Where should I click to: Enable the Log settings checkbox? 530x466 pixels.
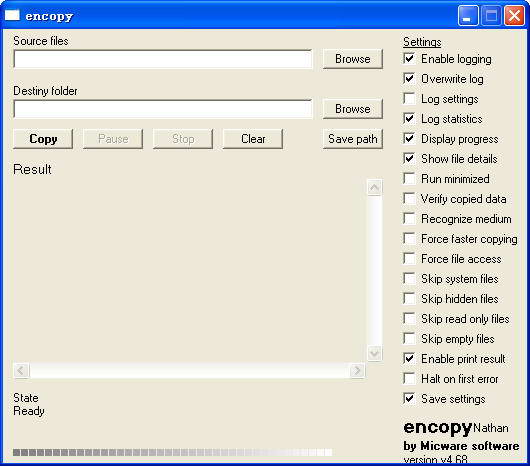point(409,99)
